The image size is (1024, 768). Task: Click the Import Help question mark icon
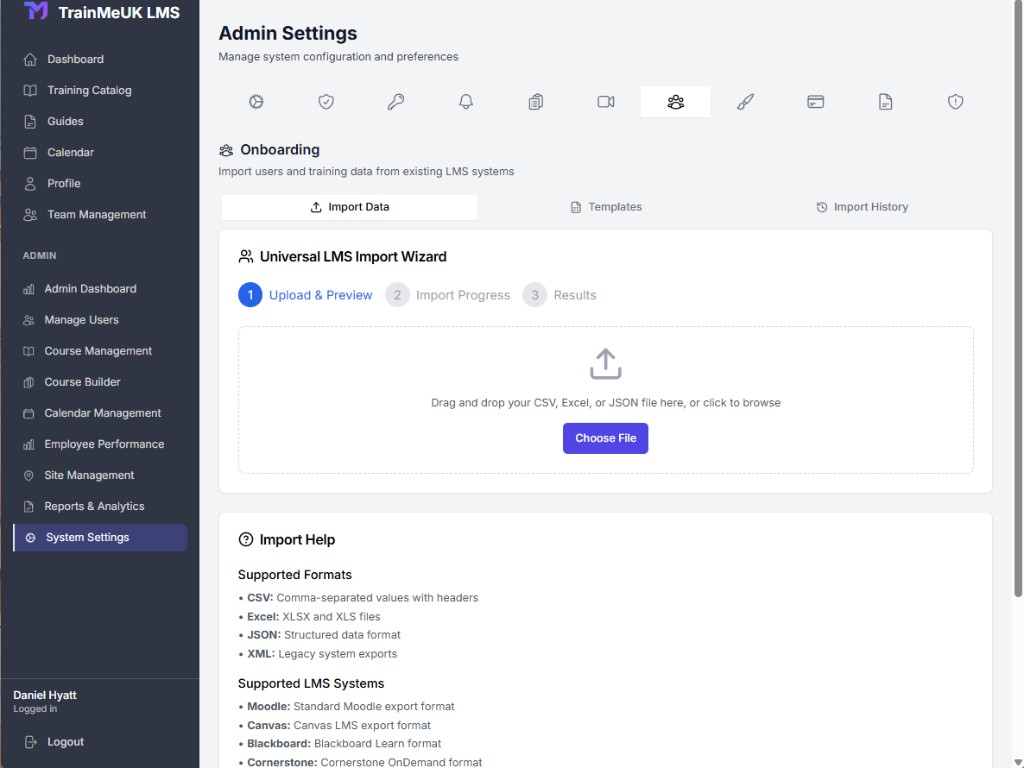[246, 539]
